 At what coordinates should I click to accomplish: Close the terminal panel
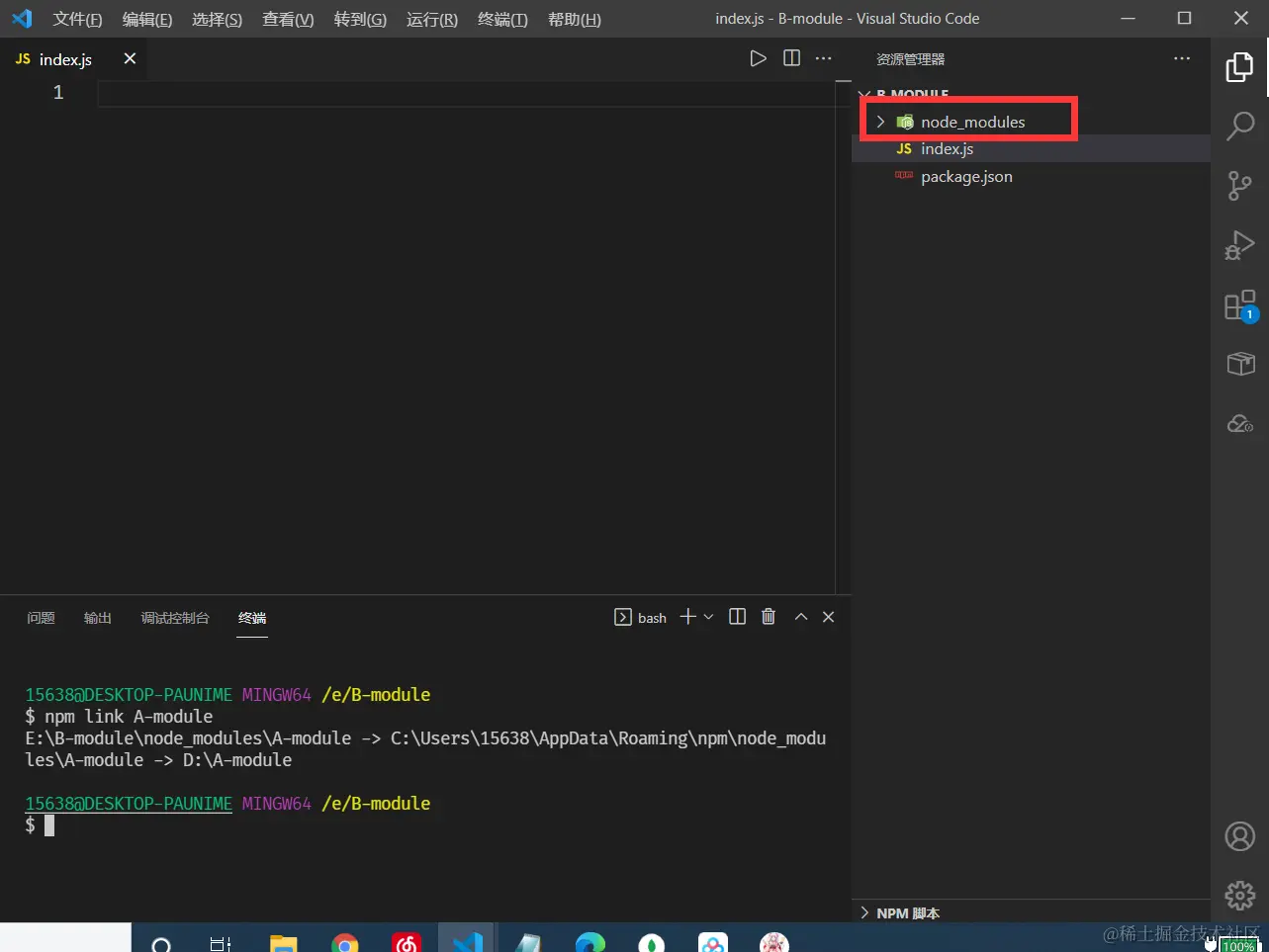pyautogui.click(x=829, y=617)
